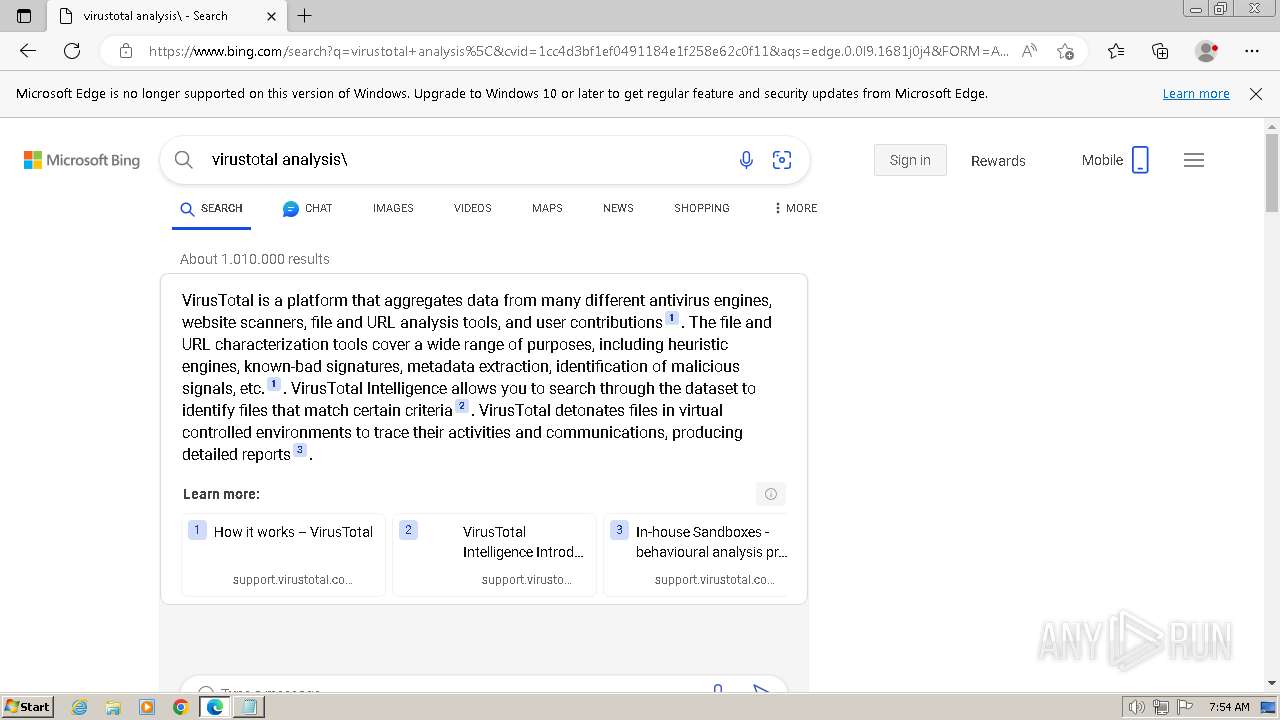View site information lock icon
The height and width of the screenshot is (720, 1280).
(126, 51)
